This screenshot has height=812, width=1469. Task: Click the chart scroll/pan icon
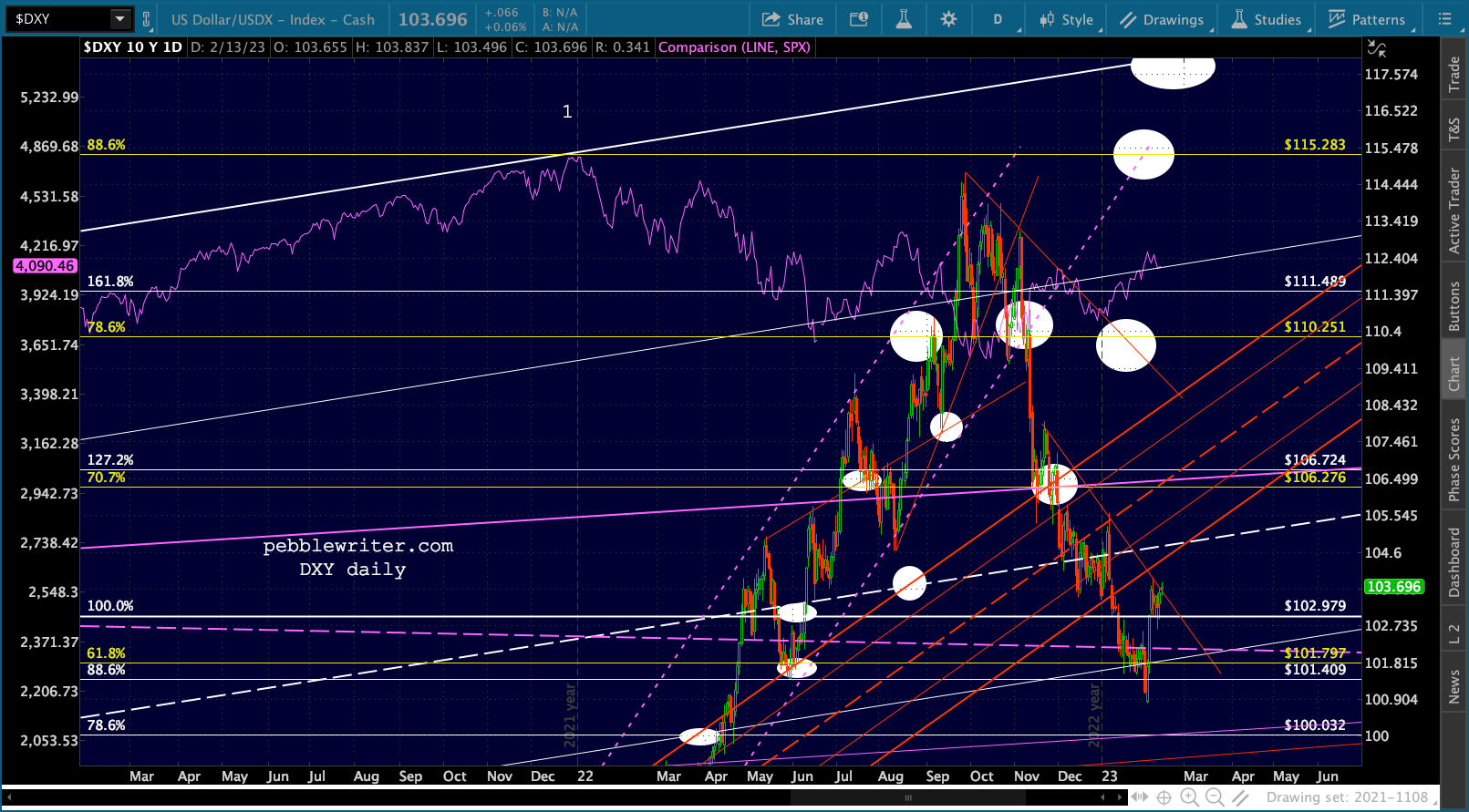click(1140, 797)
